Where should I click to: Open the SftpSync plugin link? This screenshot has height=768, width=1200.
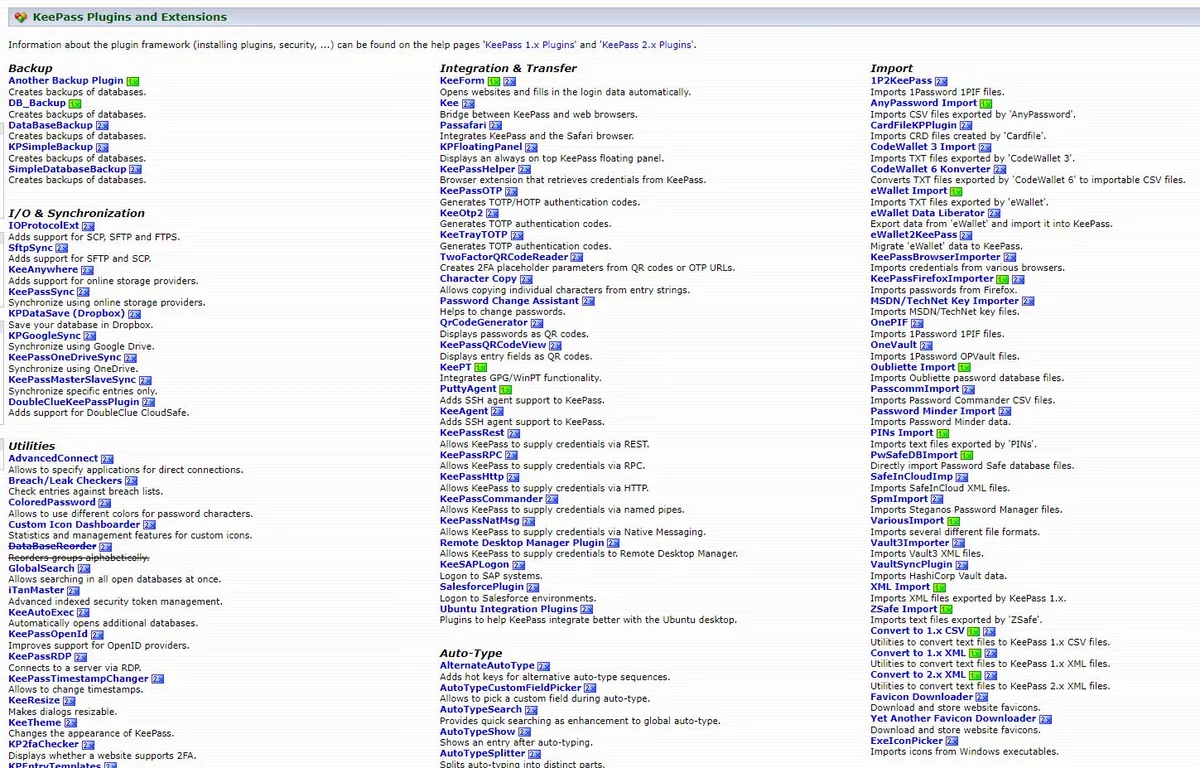tap(30, 247)
